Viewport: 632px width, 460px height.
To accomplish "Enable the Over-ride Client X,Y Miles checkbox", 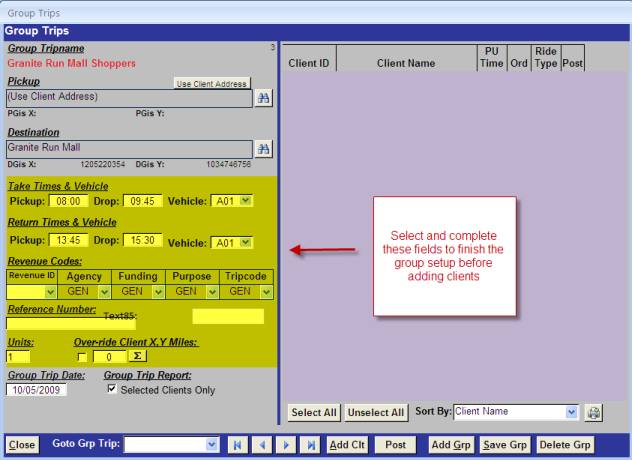I will click(x=82, y=357).
